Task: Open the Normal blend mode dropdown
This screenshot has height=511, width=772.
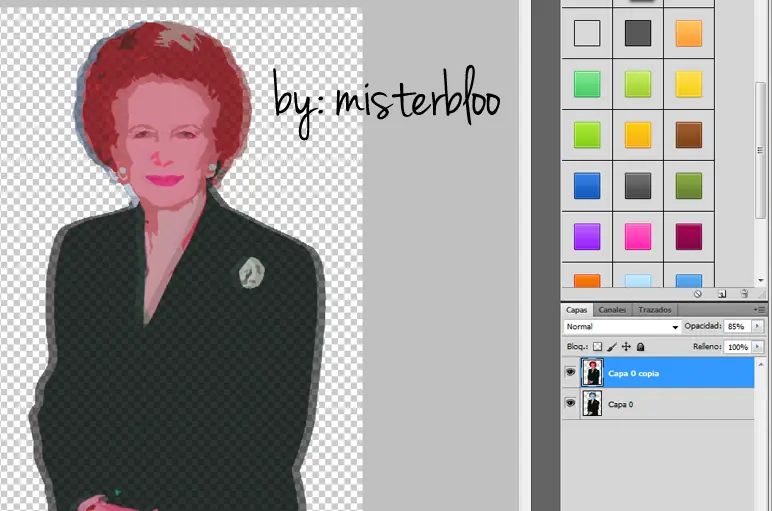Action: pyautogui.click(x=622, y=326)
